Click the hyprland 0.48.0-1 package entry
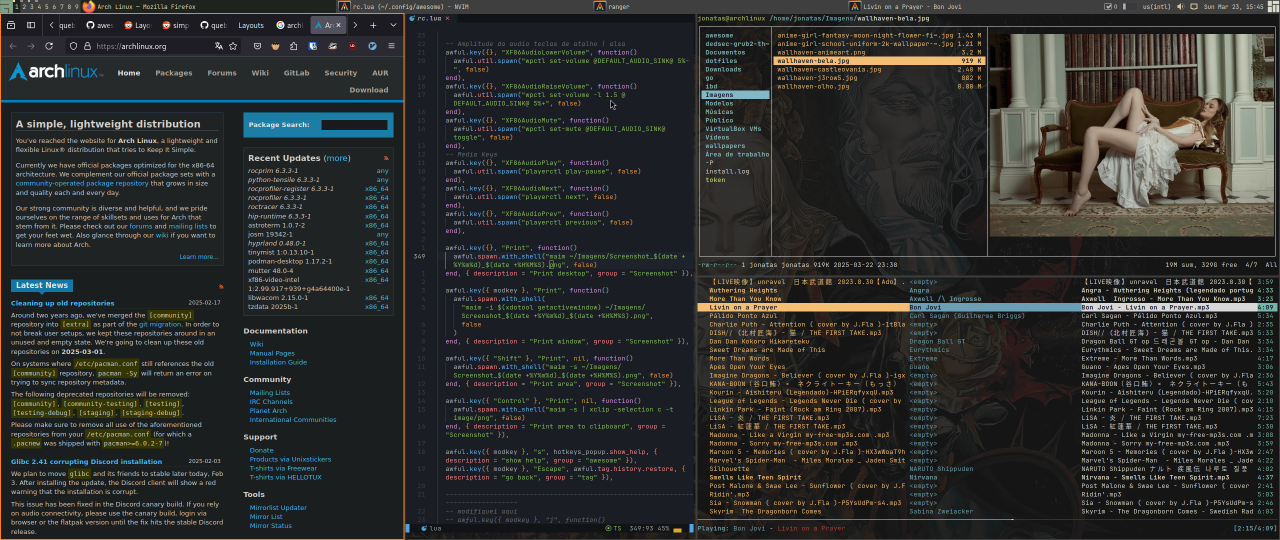 278,243
